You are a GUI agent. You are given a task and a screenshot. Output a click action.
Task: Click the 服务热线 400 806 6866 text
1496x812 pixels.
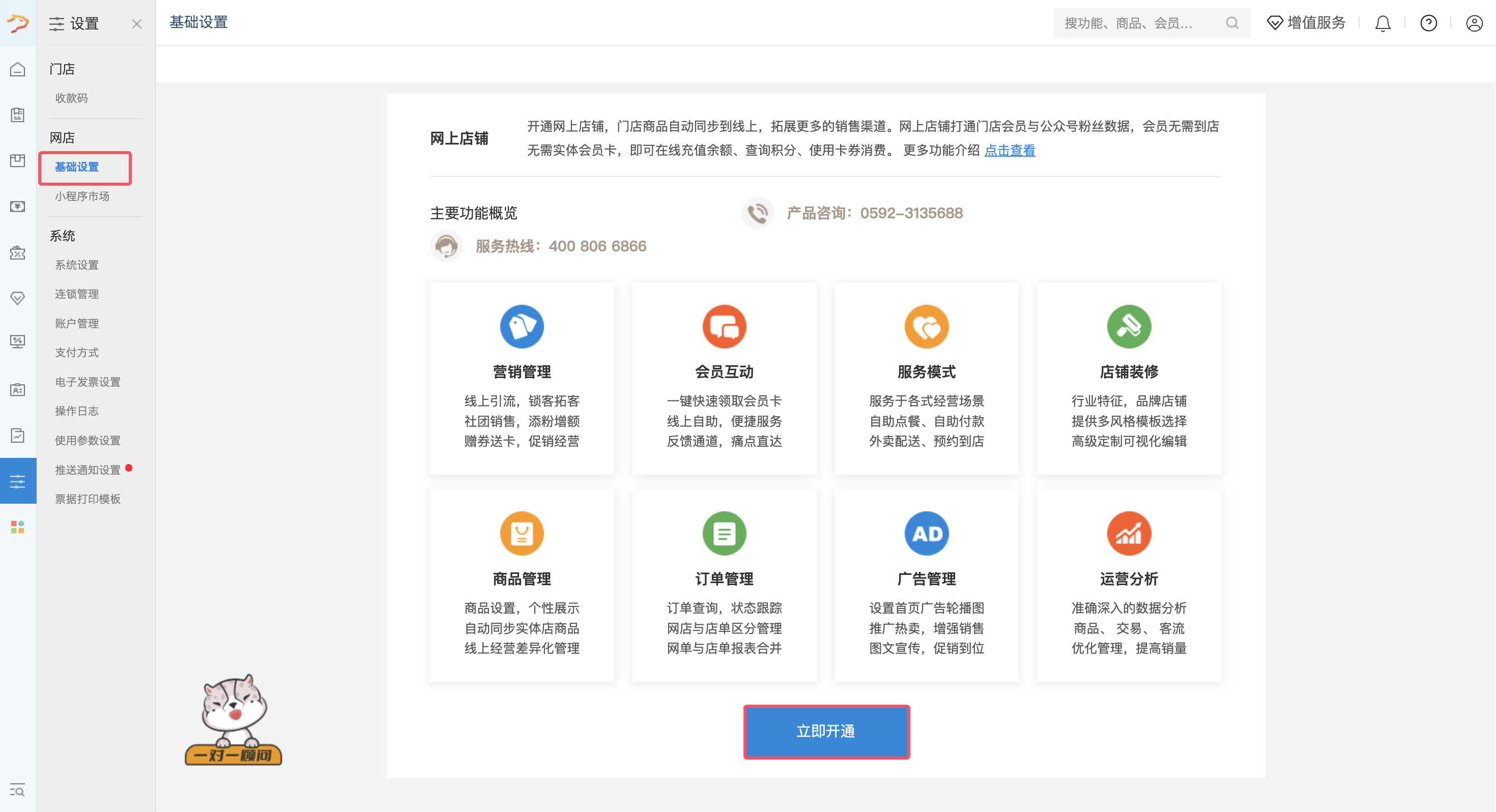coord(560,246)
